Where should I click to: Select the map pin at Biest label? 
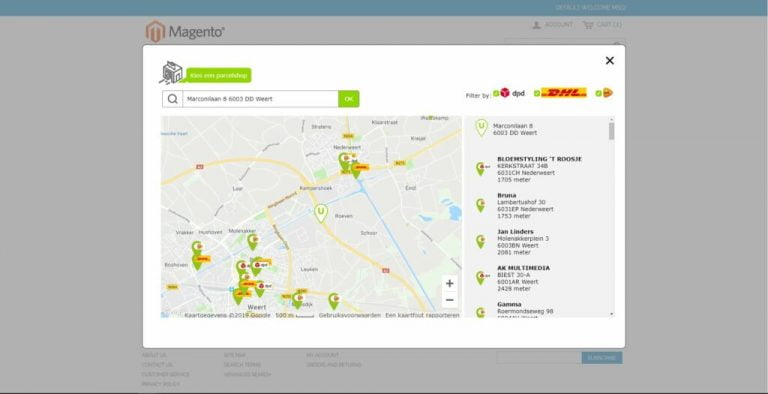297,300
